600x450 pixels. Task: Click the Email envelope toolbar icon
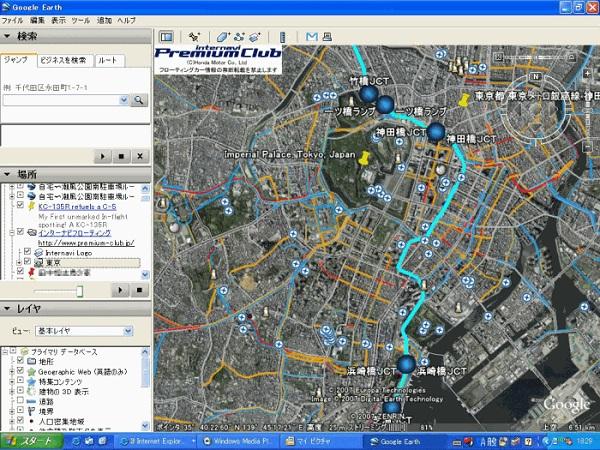[311, 37]
